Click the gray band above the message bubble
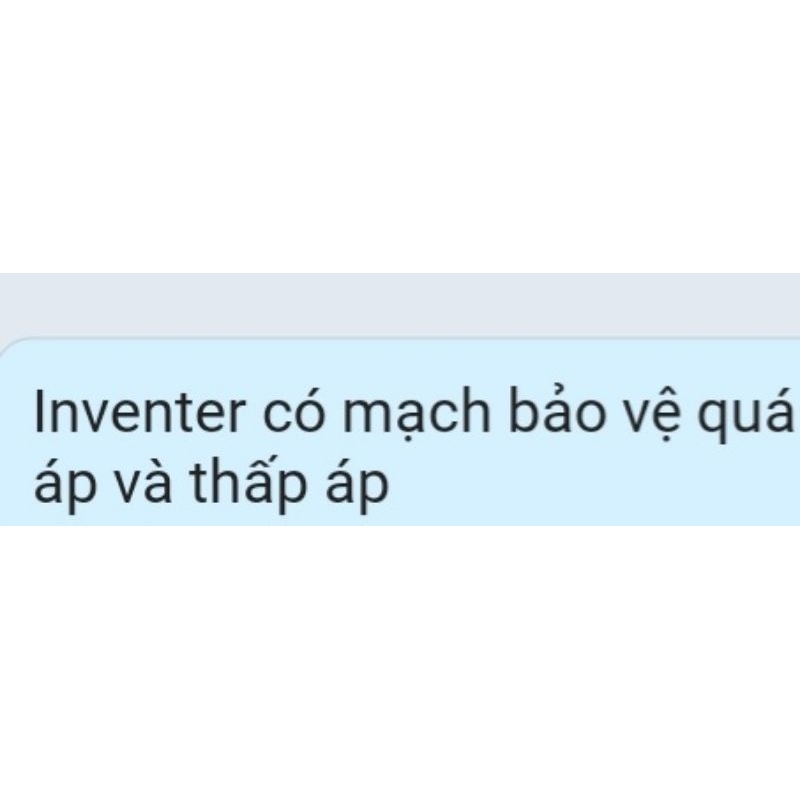800x800 pixels. coord(400,305)
